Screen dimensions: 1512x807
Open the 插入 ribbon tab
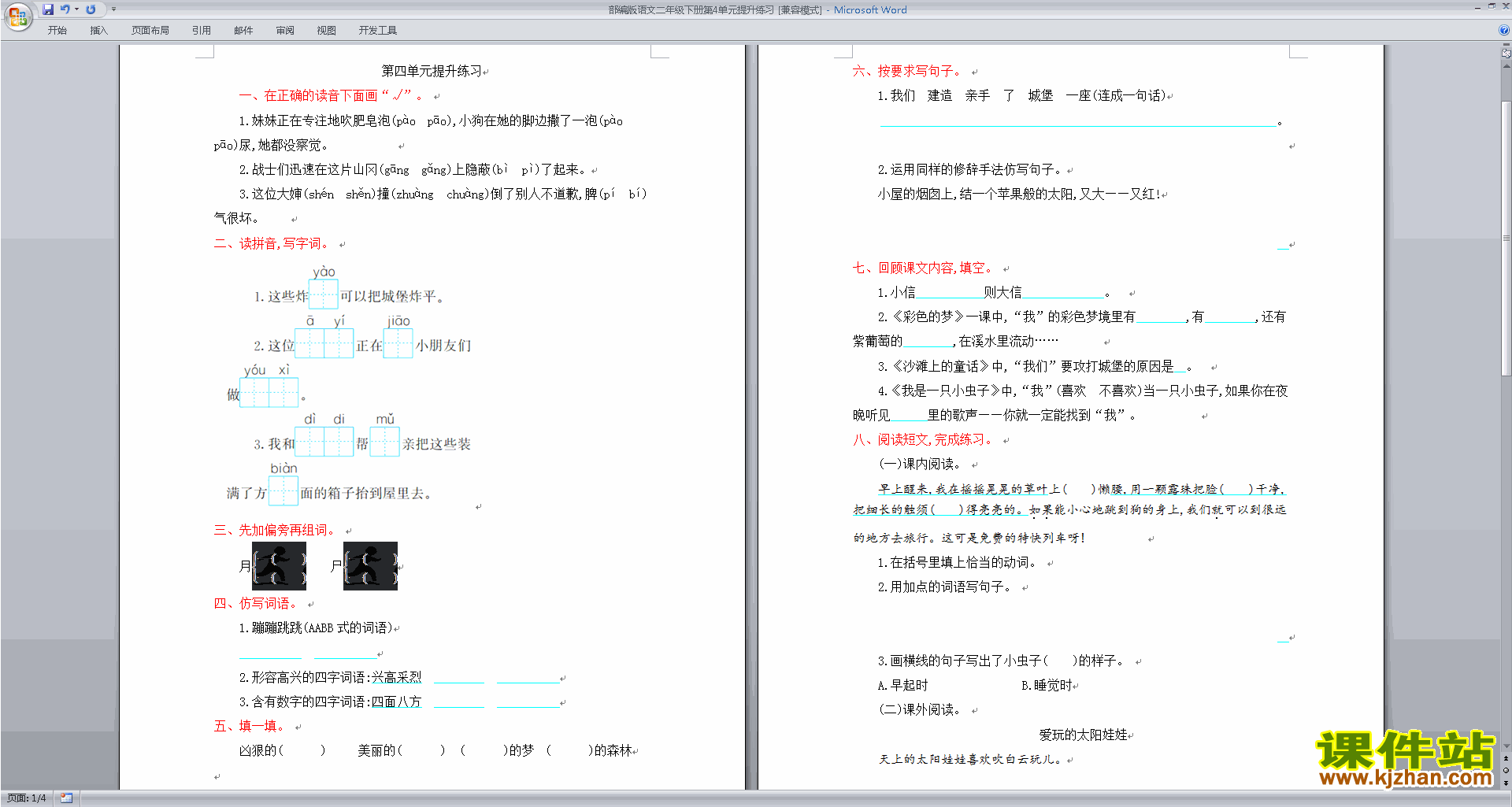pyautogui.click(x=99, y=31)
